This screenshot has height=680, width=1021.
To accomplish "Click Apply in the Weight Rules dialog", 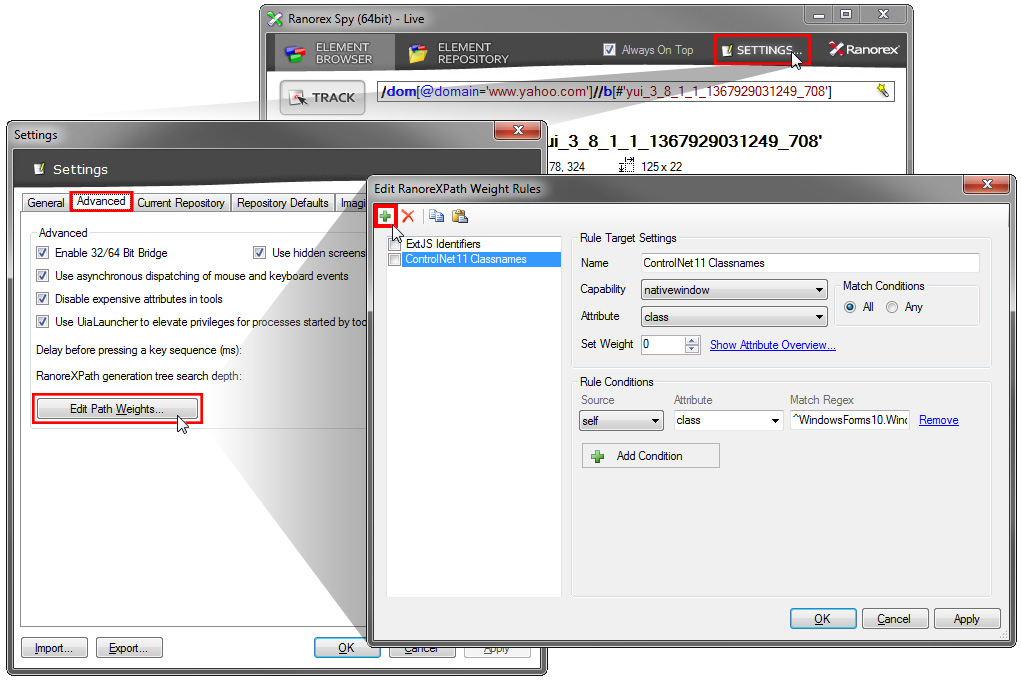I will [966, 619].
